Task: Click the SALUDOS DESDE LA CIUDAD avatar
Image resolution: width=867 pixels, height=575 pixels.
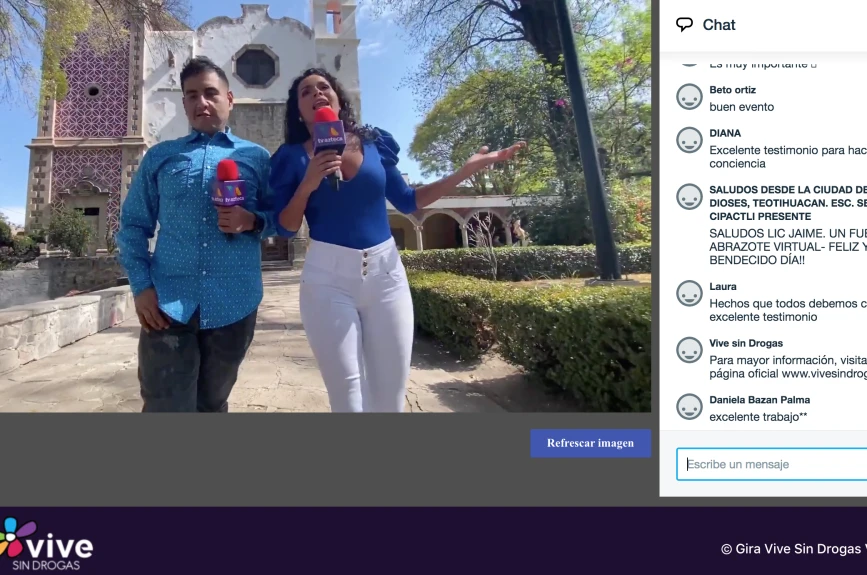Action: pyautogui.click(x=690, y=196)
